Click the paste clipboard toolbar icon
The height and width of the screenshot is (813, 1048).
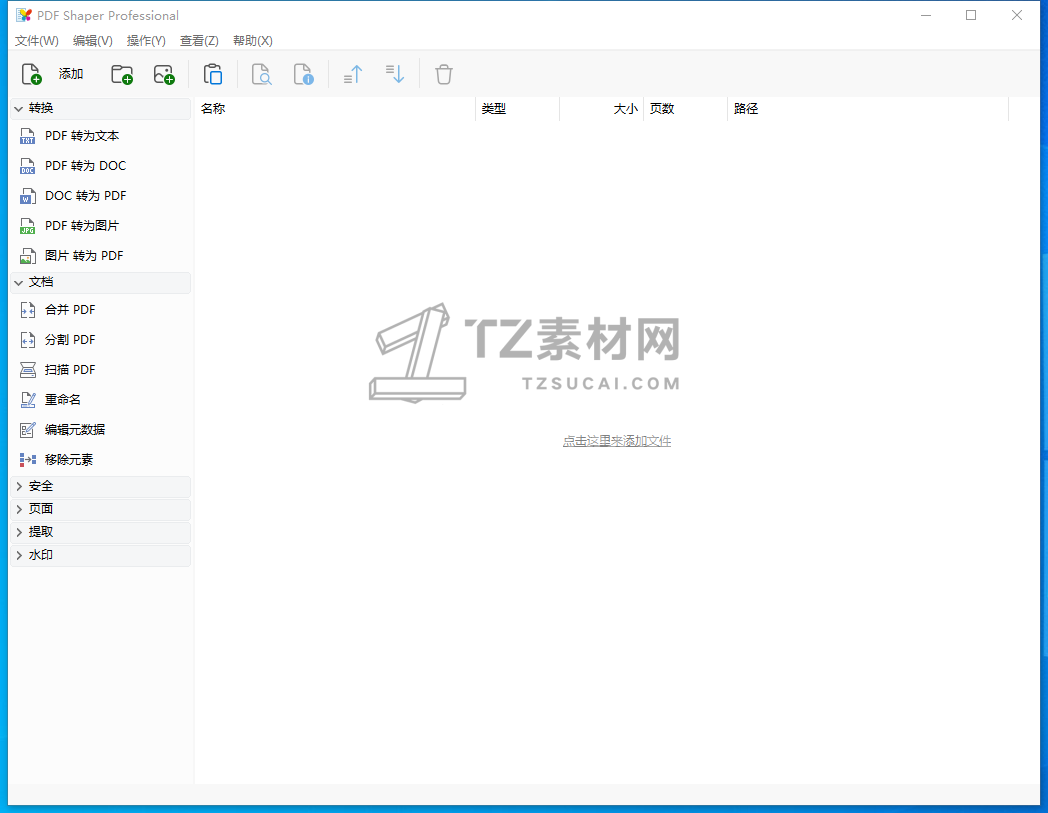pos(213,74)
